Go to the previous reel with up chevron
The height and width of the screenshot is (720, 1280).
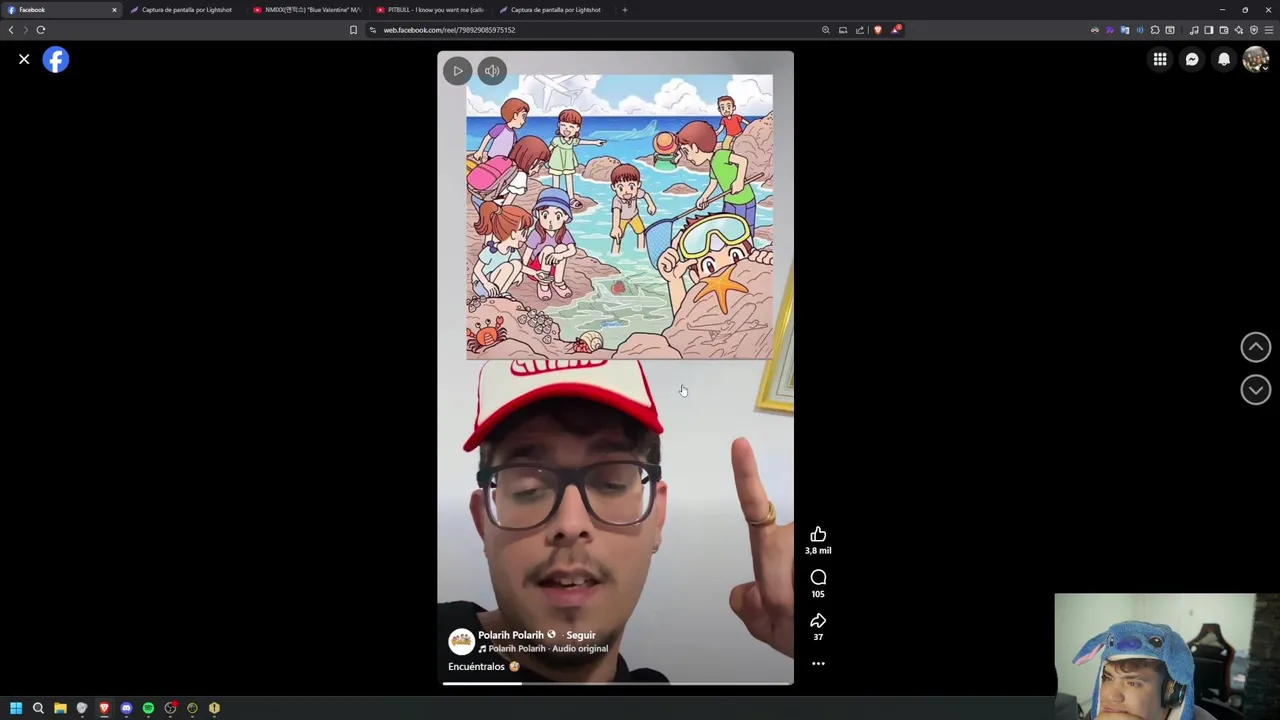[x=1256, y=347]
